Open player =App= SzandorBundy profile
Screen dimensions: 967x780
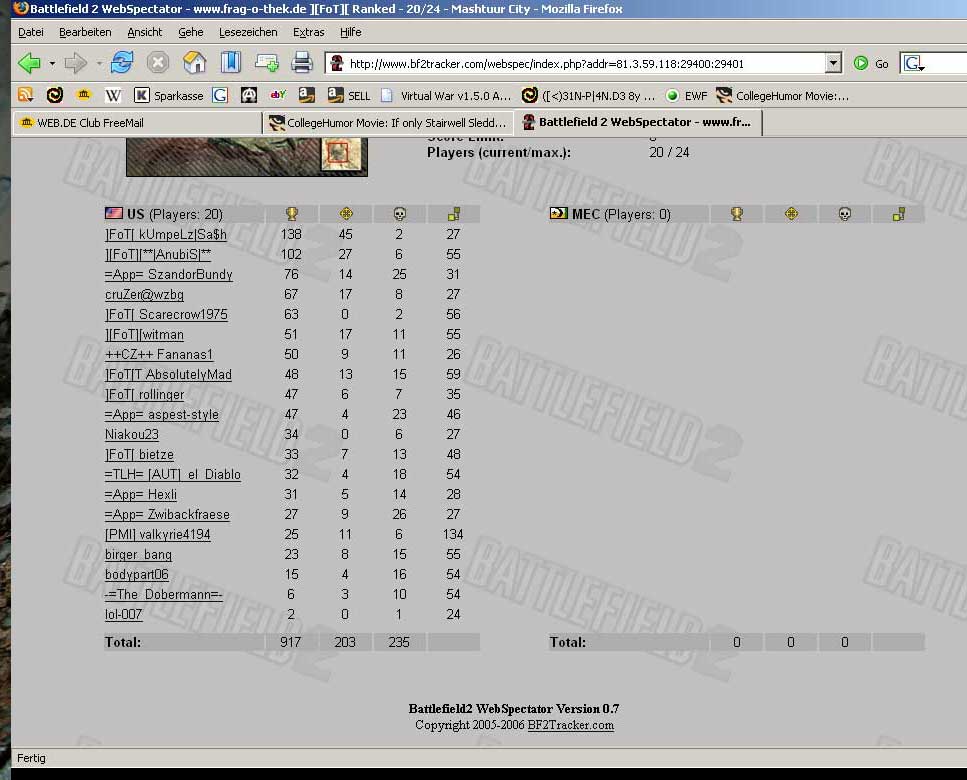coord(169,274)
